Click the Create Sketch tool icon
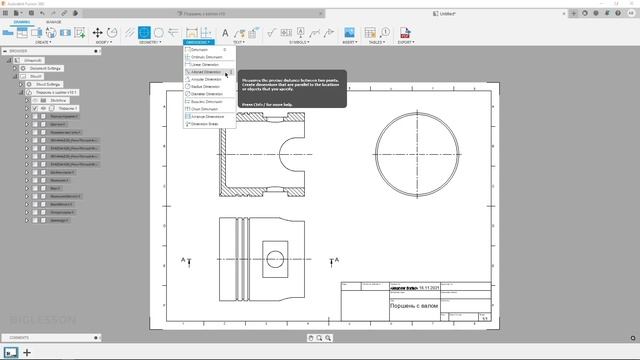Screen dimensions: 640x360 click(80, 33)
